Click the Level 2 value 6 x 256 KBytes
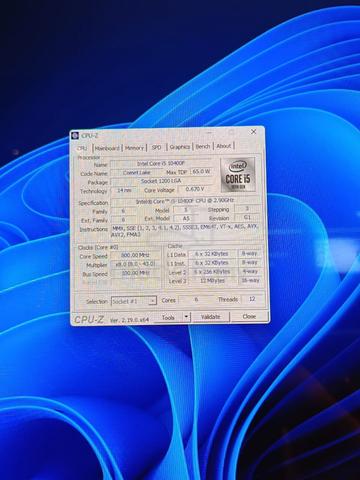The width and height of the screenshot is (360, 480). [x=212, y=272]
